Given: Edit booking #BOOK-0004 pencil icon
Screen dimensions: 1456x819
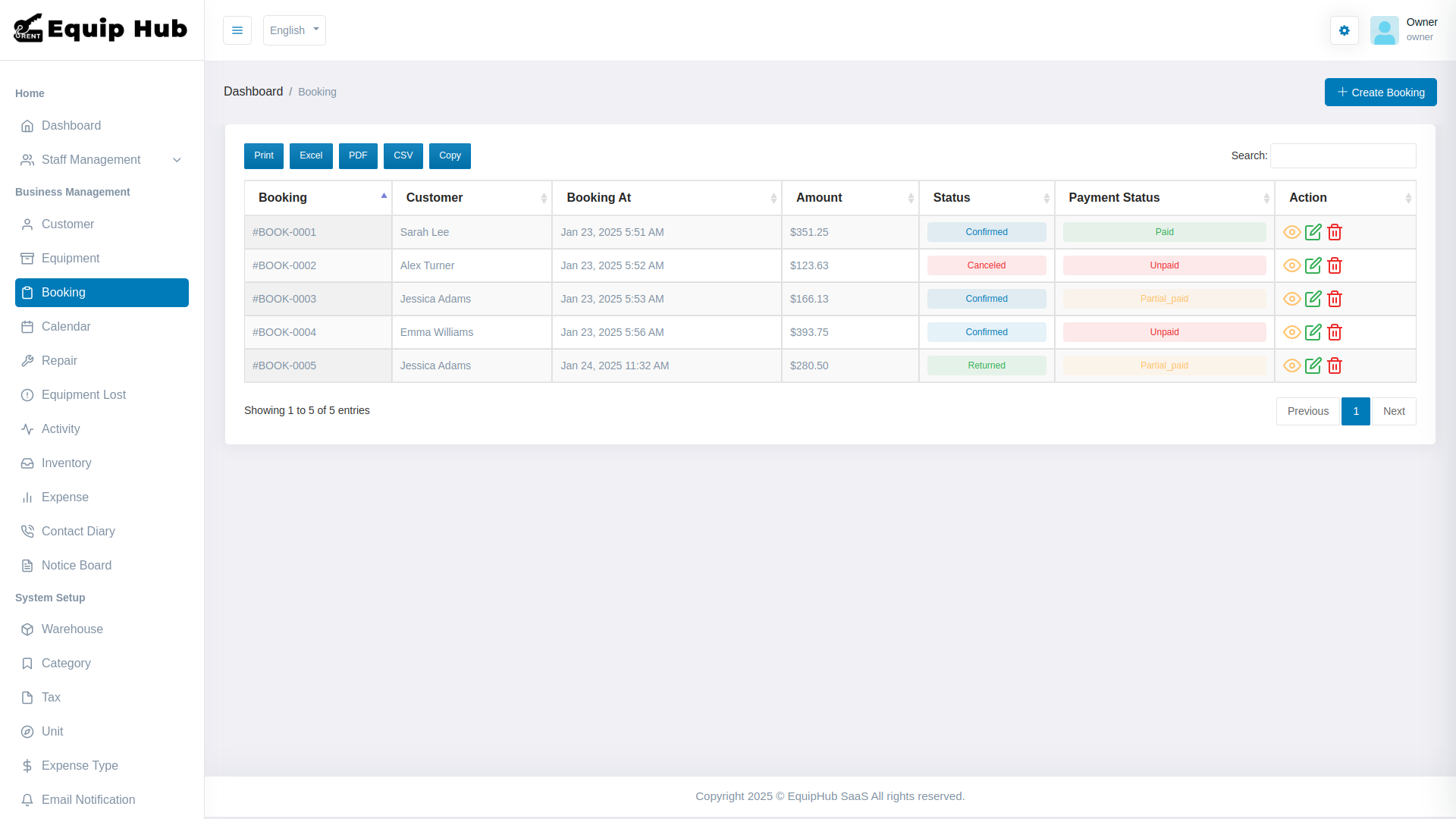Looking at the screenshot, I should tap(1313, 332).
